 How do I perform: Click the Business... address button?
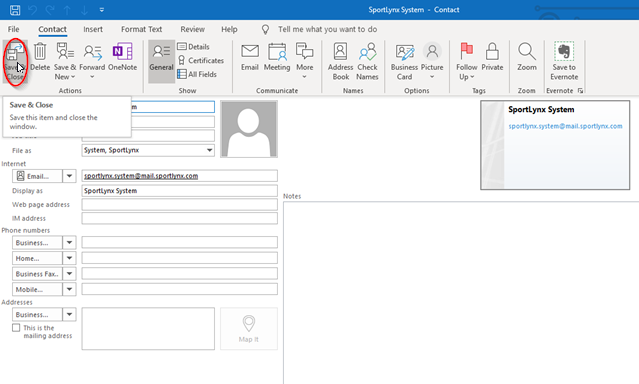[x=37, y=314]
